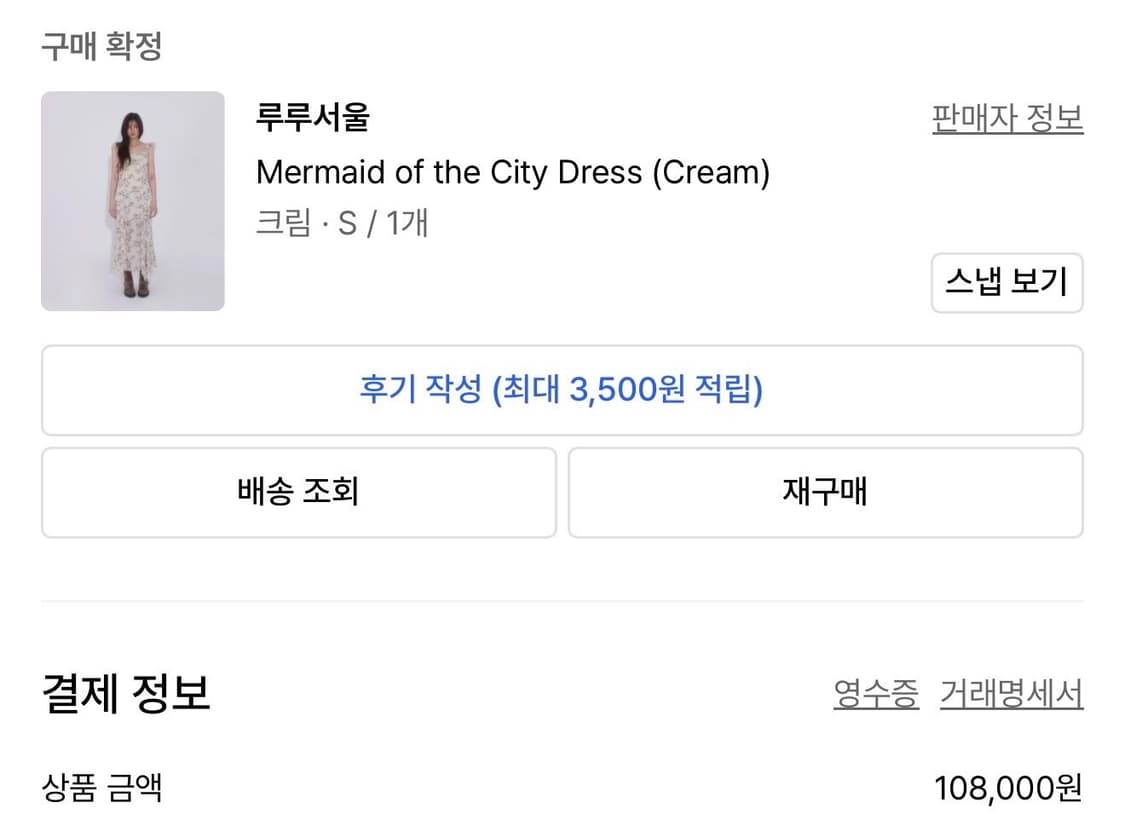Click the 크림 · S option text
Image resolution: width=1125 pixels, height=826 pixels.
click(306, 223)
